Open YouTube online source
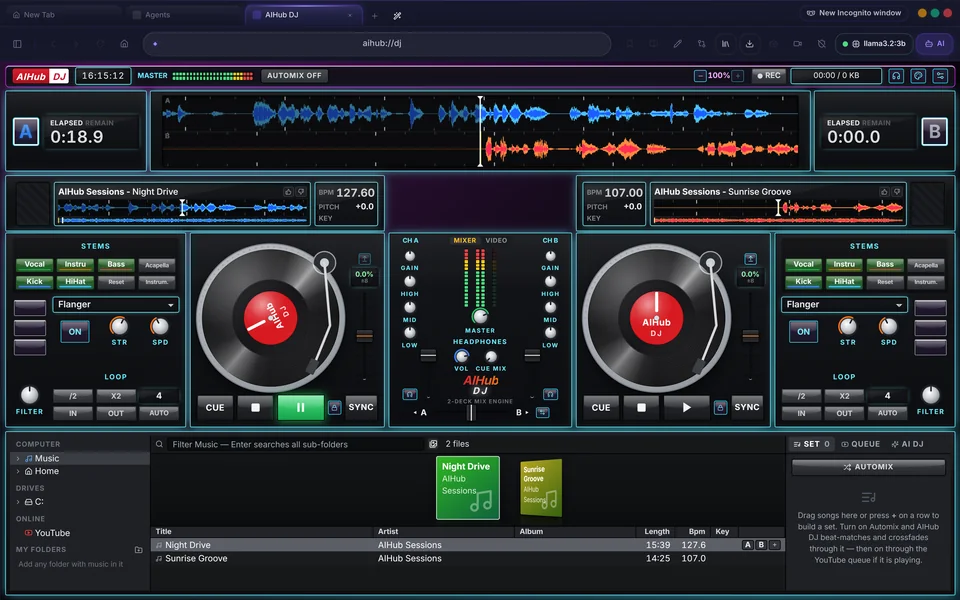960x600 pixels. (x=47, y=533)
